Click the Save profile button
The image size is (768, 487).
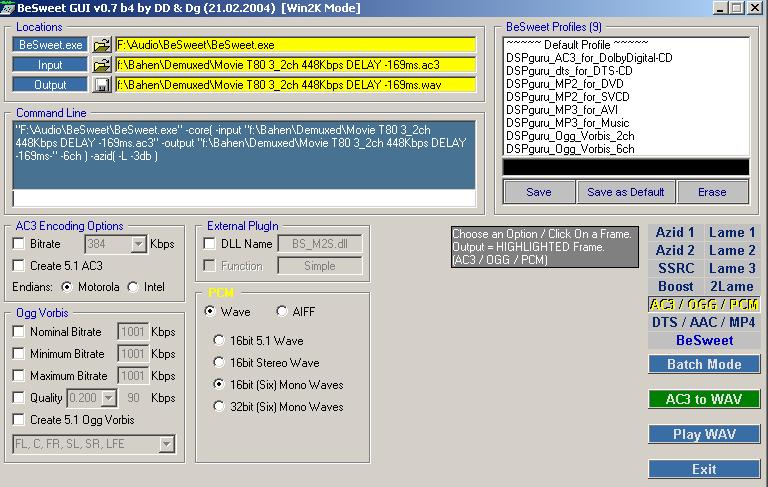tap(539, 192)
